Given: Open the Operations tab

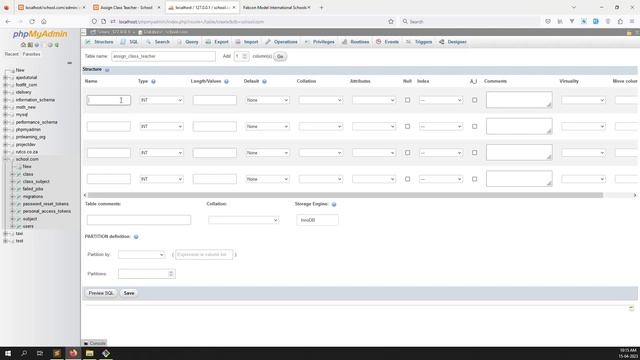Looking at the screenshot, I should click(x=281, y=42).
